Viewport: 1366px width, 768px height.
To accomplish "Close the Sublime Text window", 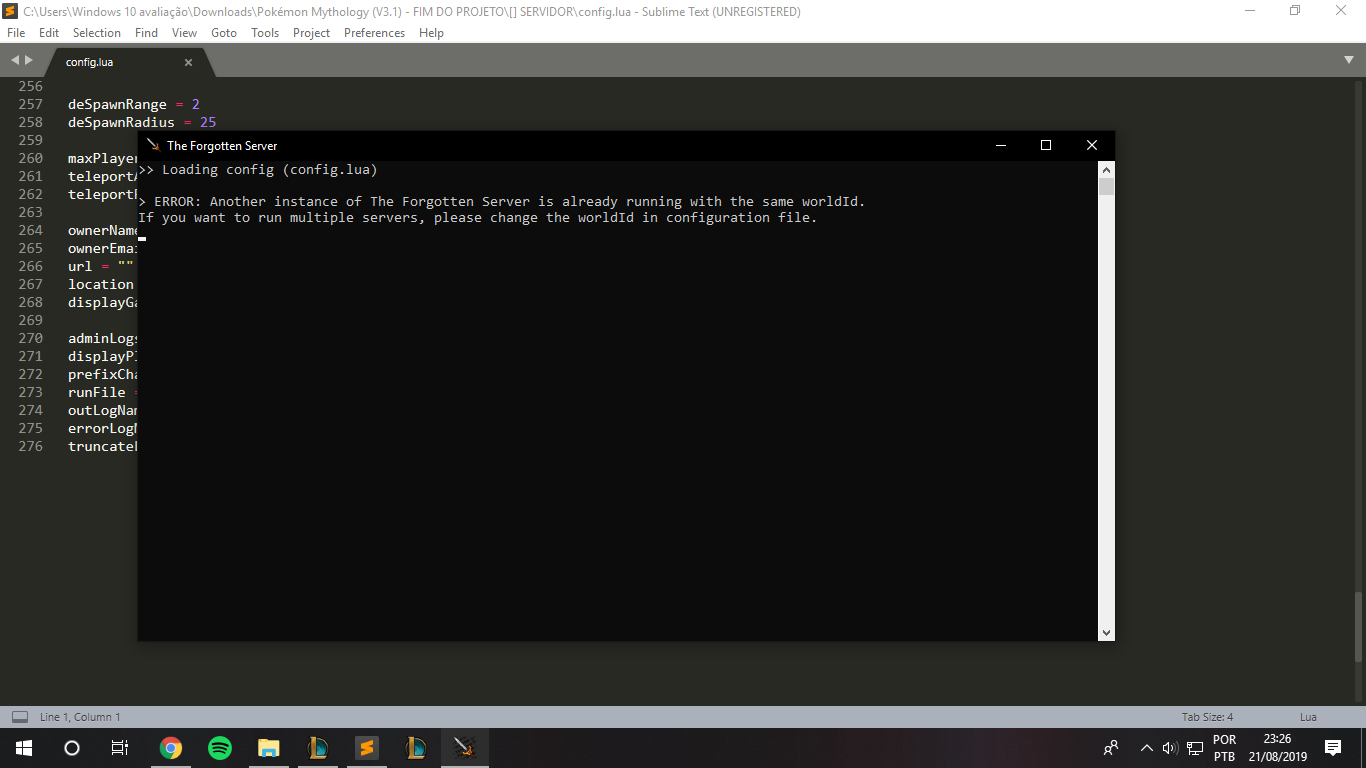I will 1341,11.
